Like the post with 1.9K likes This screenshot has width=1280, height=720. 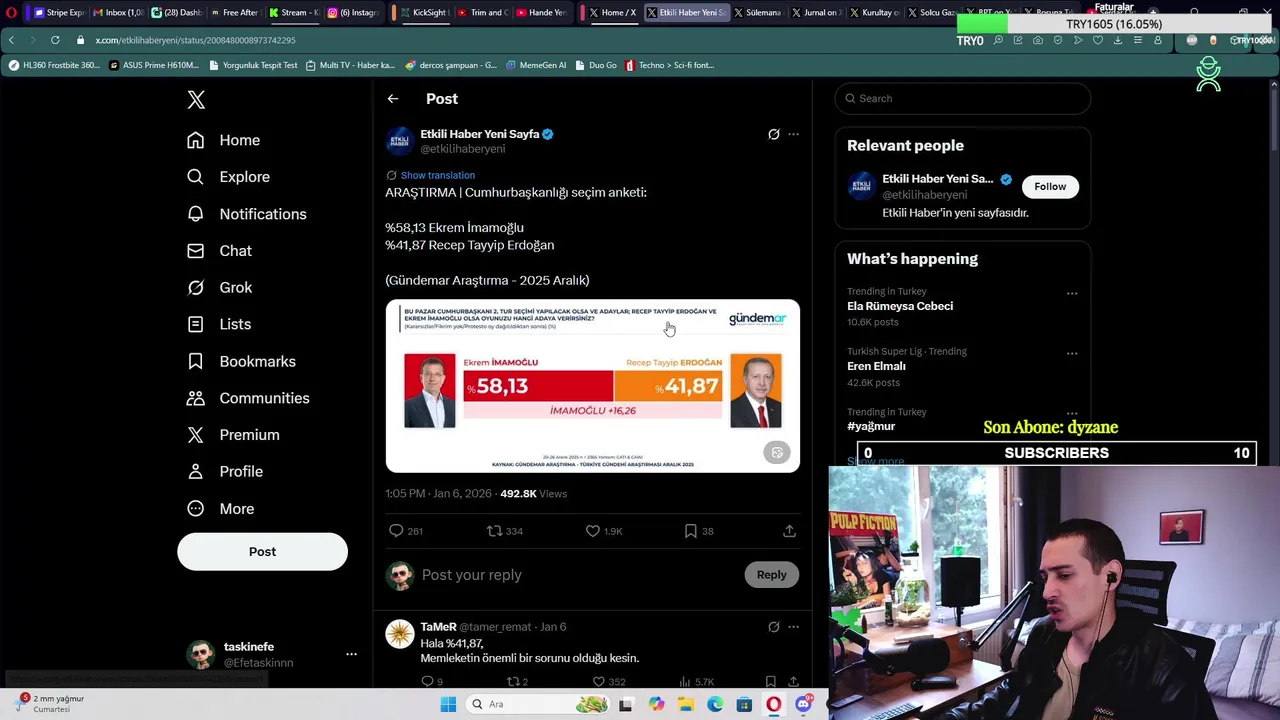tap(604, 531)
